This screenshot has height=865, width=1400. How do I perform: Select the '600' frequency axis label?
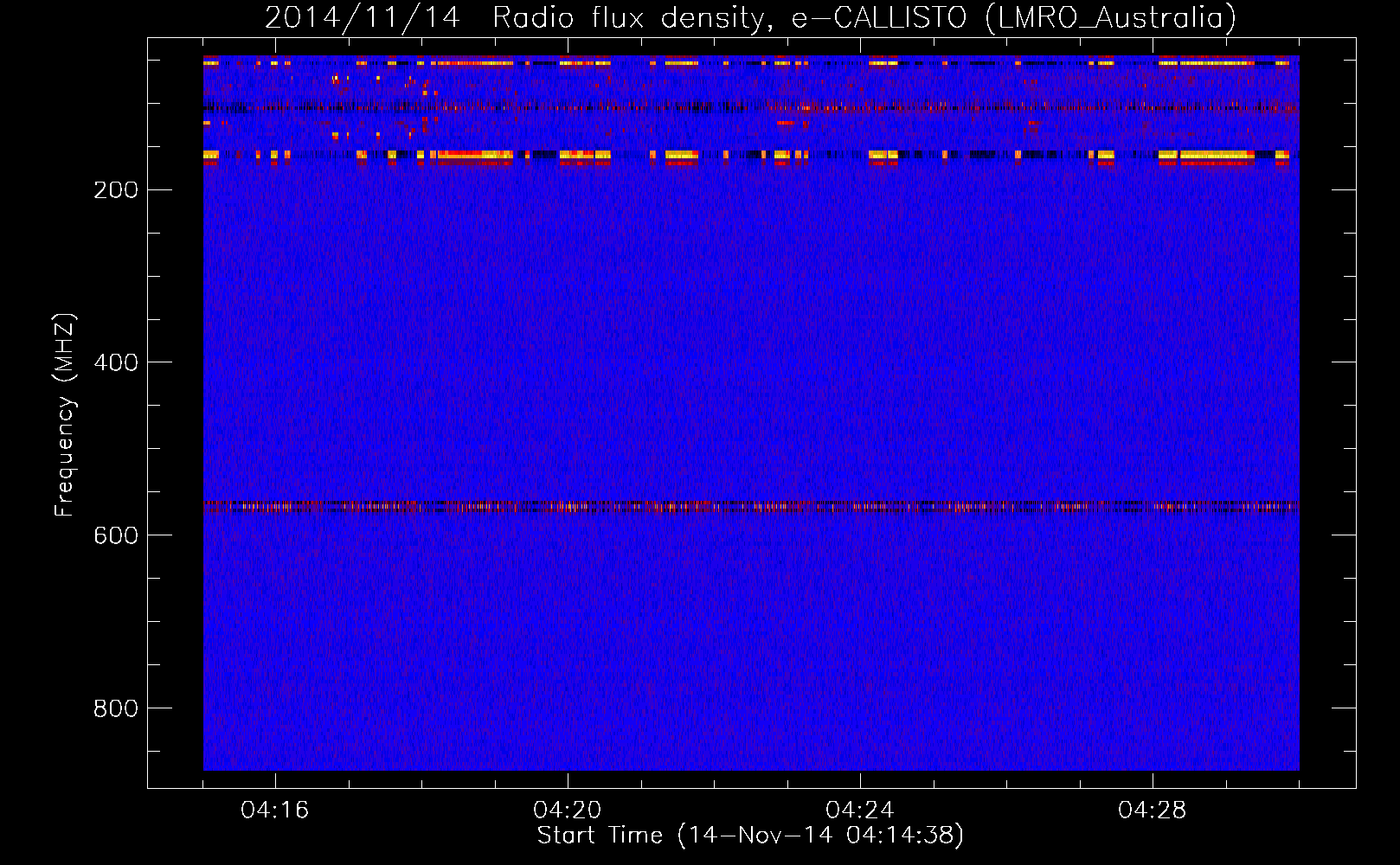tap(116, 536)
